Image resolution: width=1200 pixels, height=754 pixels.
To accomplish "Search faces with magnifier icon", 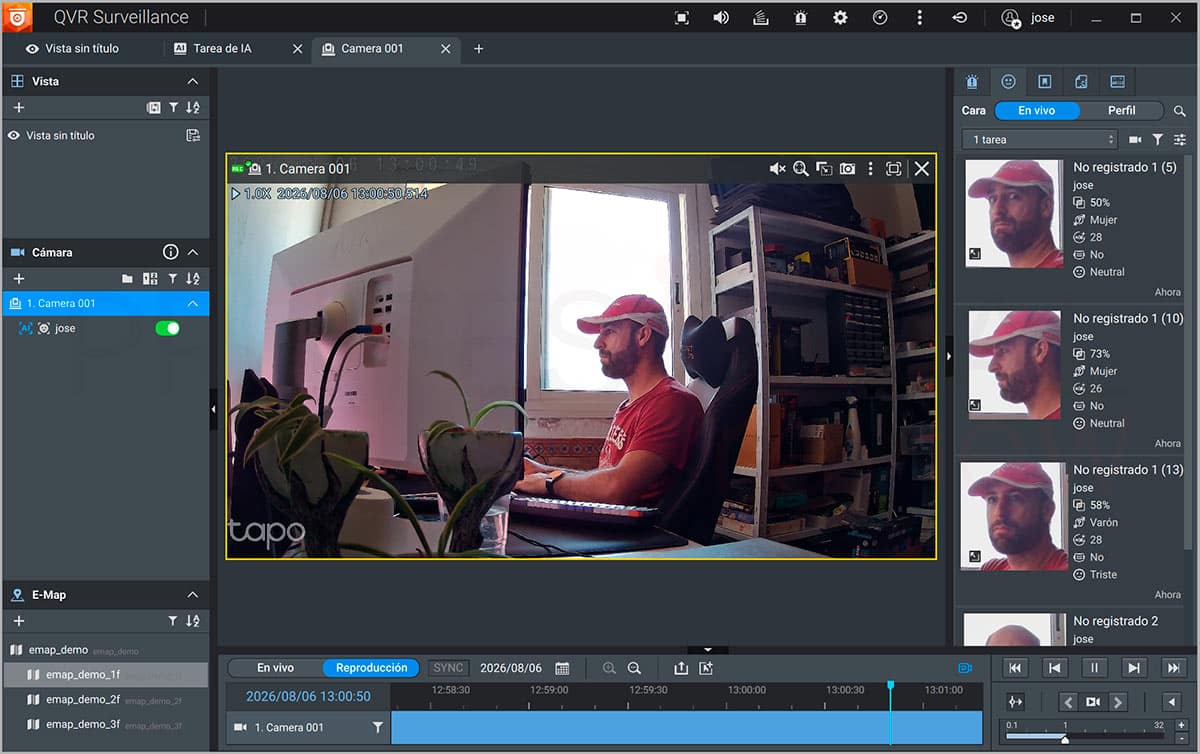I will pyautogui.click(x=1180, y=111).
